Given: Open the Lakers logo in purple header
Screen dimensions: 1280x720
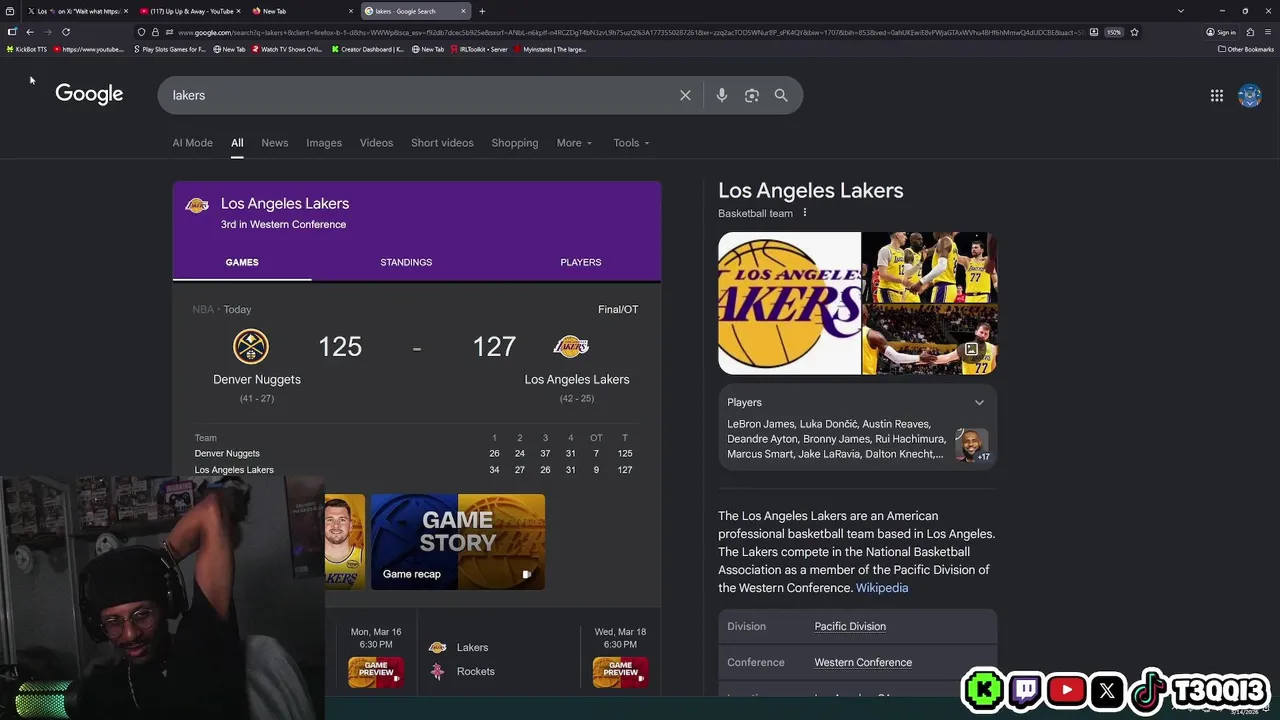Looking at the screenshot, I should tap(197, 205).
